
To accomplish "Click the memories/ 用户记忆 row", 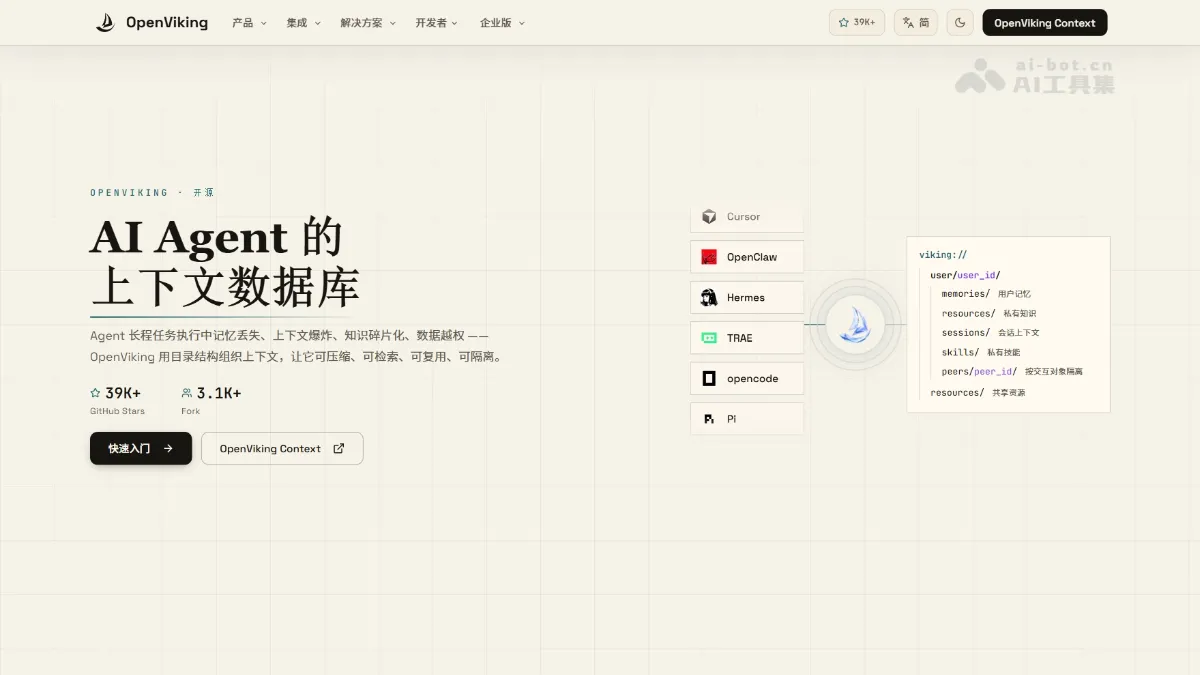I will point(986,294).
